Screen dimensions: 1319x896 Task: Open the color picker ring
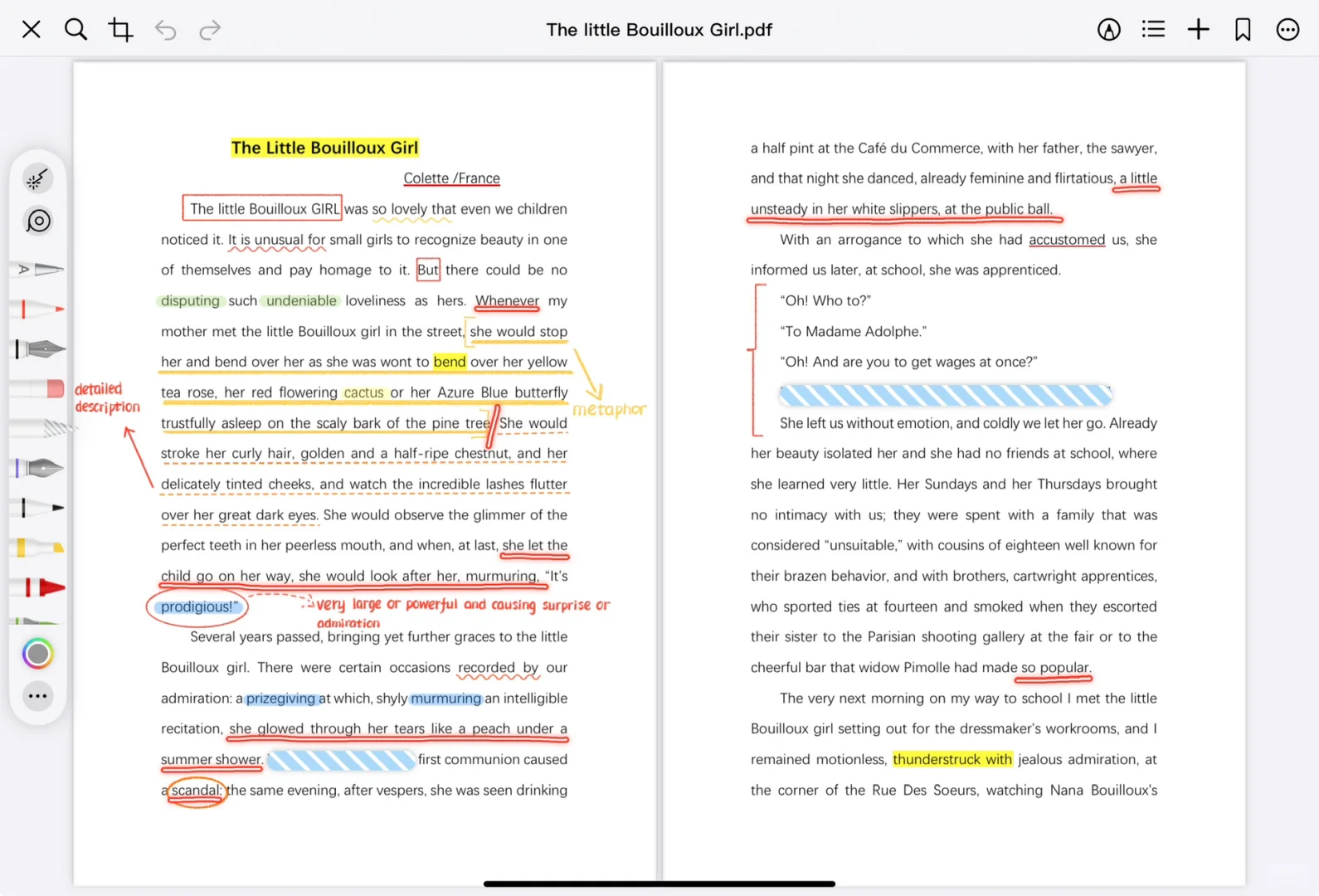(37, 654)
